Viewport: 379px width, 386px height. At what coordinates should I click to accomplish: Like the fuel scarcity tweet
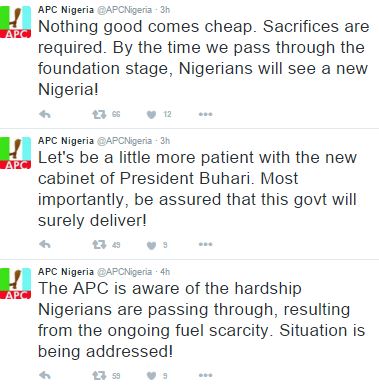[151, 376]
